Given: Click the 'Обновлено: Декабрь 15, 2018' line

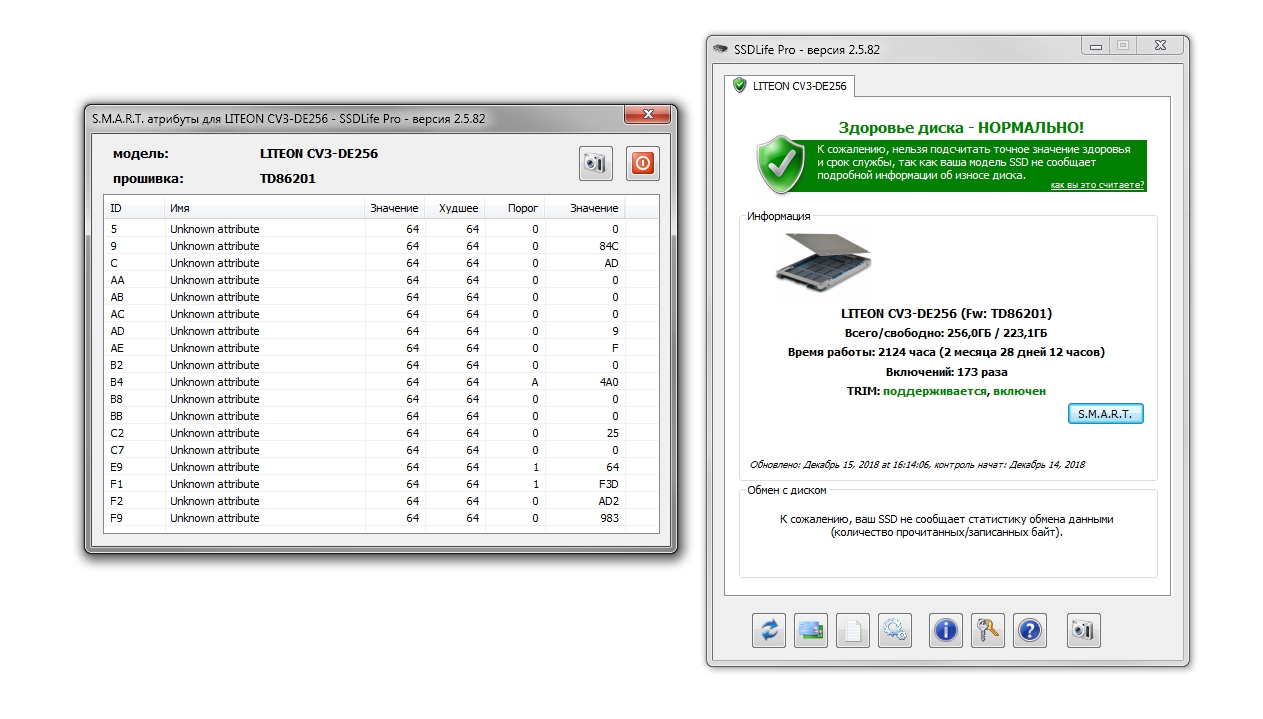Looking at the screenshot, I should (917, 465).
